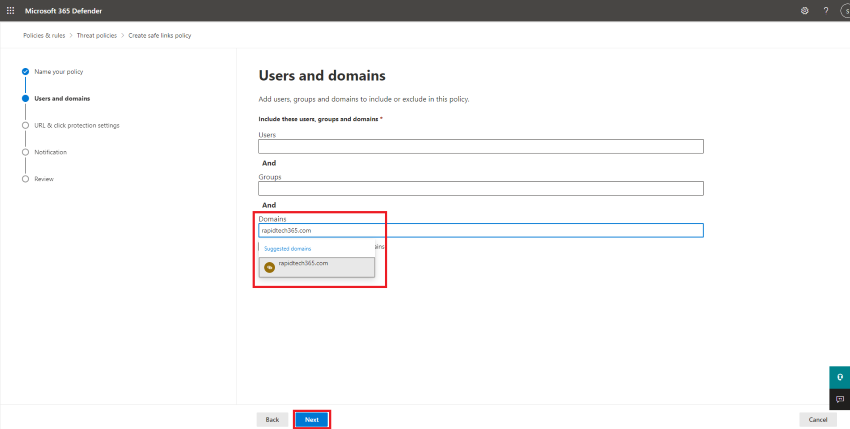Select the Users and domains step circle
Image resolution: width=850 pixels, height=429 pixels.
point(25,98)
